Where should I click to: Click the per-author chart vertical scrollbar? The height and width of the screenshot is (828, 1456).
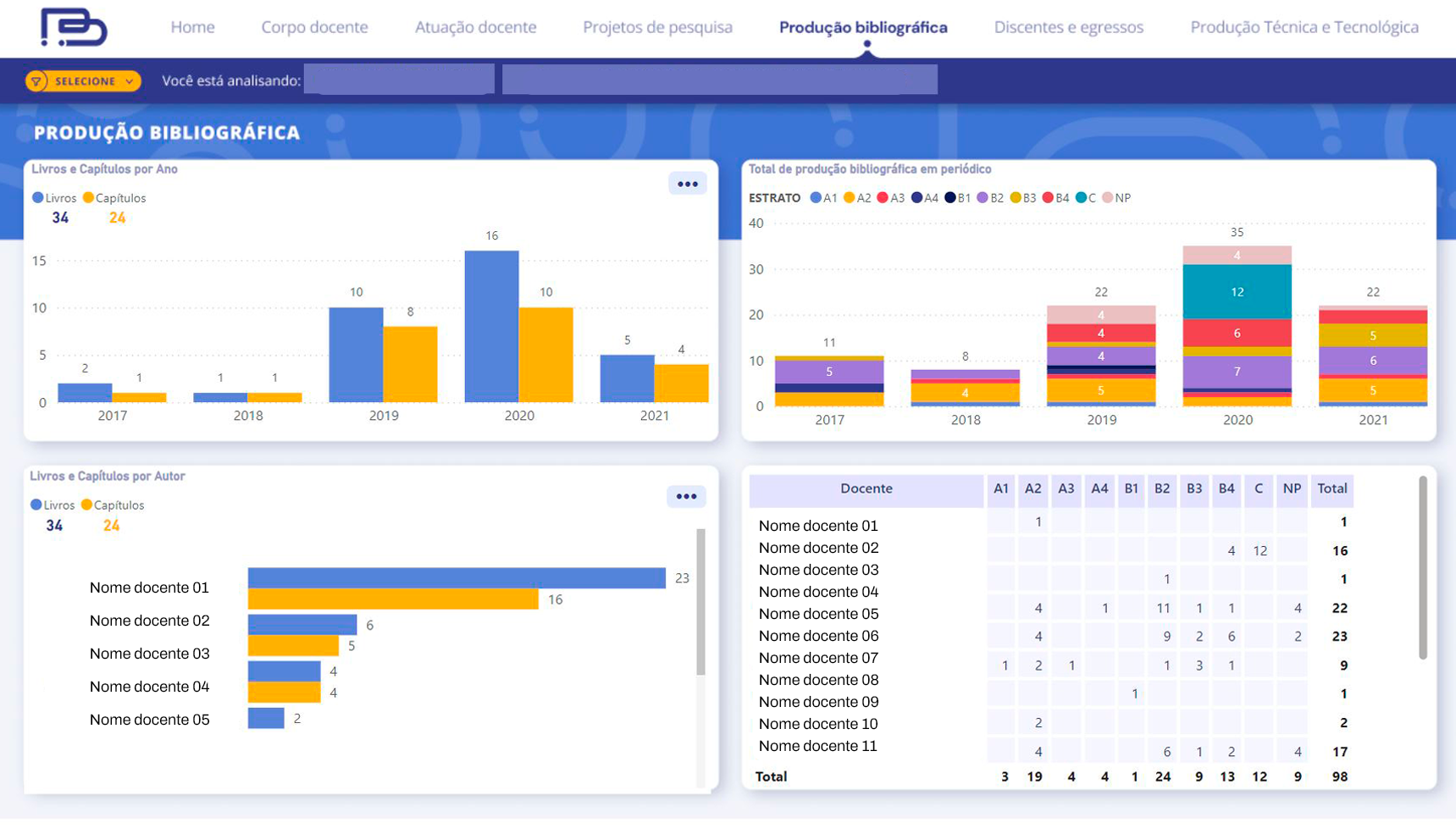(x=700, y=601)
